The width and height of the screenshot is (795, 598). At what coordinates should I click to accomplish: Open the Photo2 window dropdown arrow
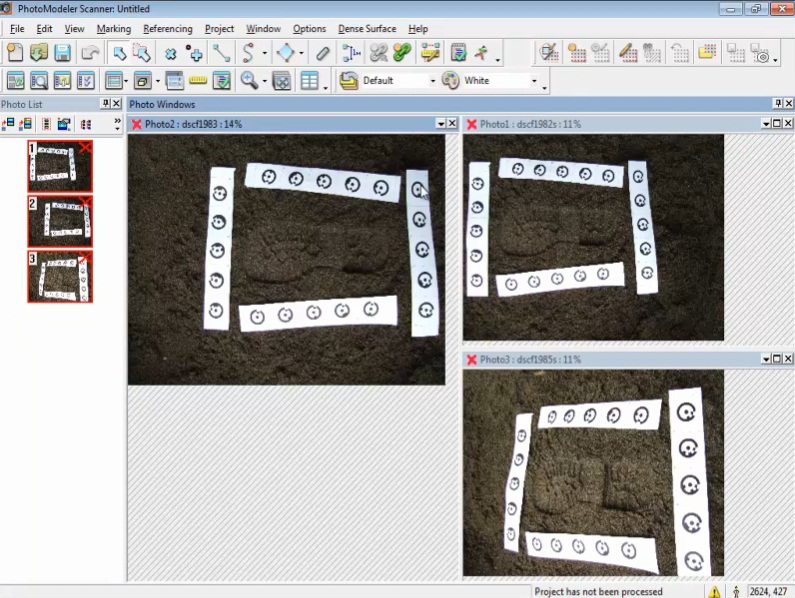pyautogui.click(x=440, y=124)
